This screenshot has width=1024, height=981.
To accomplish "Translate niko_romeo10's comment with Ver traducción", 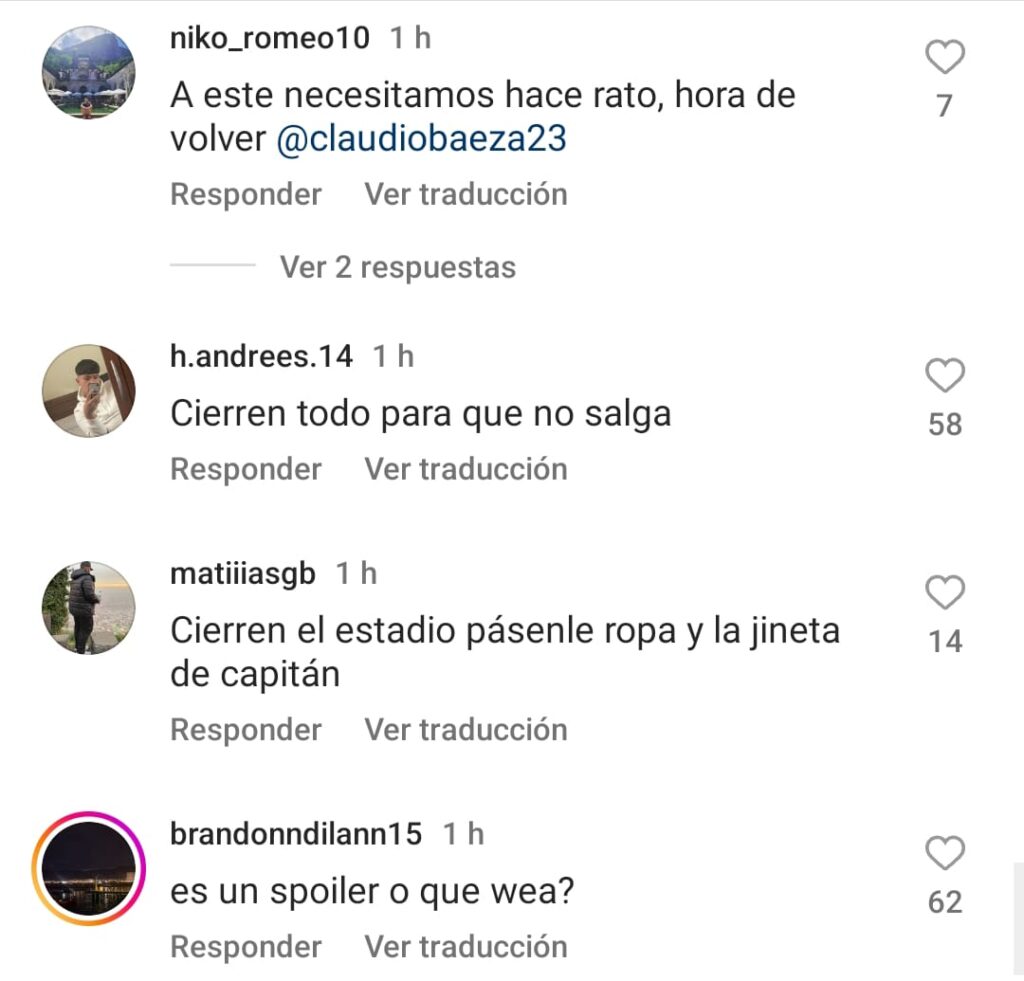I will 466,195.
